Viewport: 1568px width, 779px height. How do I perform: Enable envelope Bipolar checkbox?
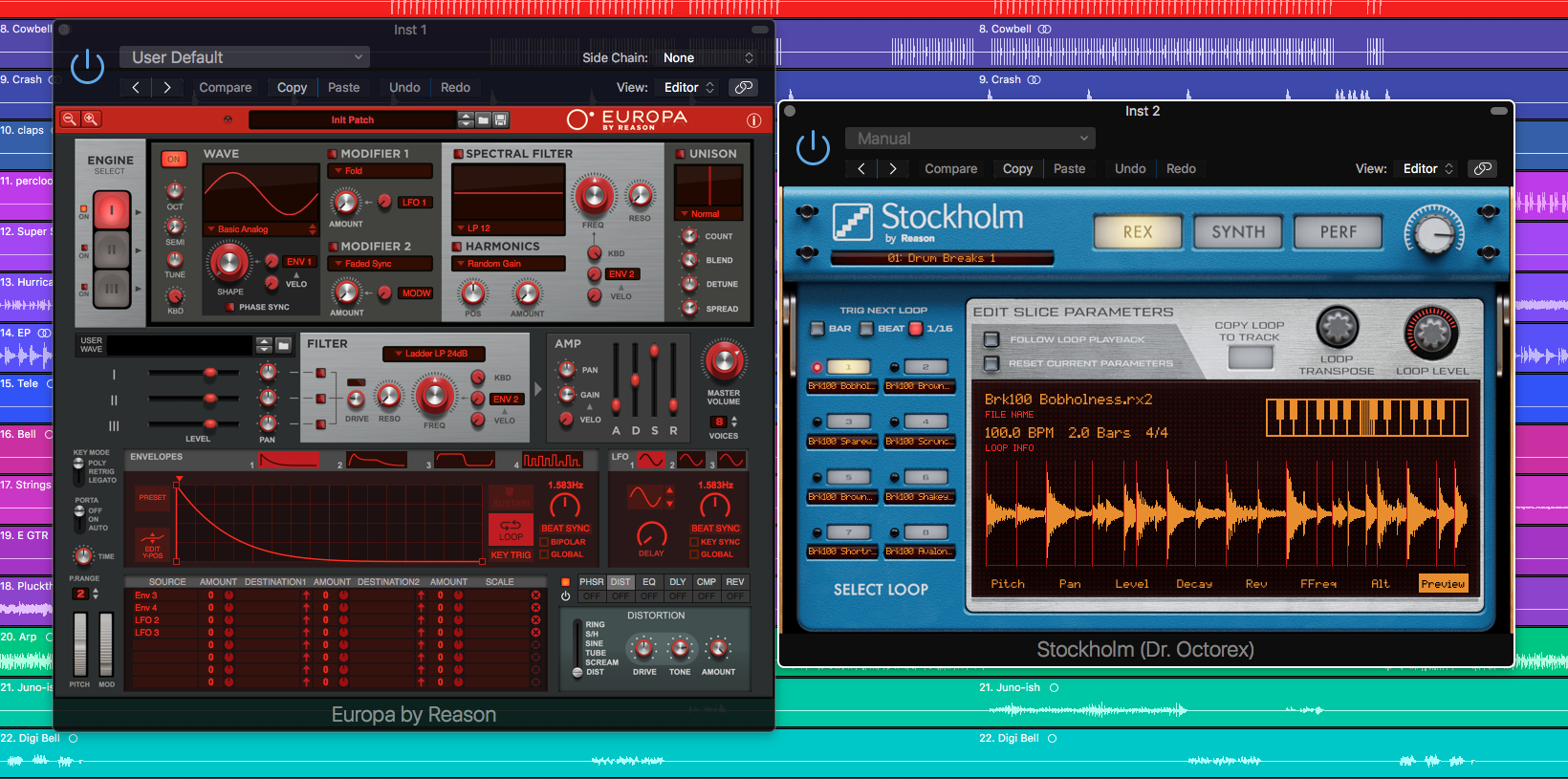point(544,542)
